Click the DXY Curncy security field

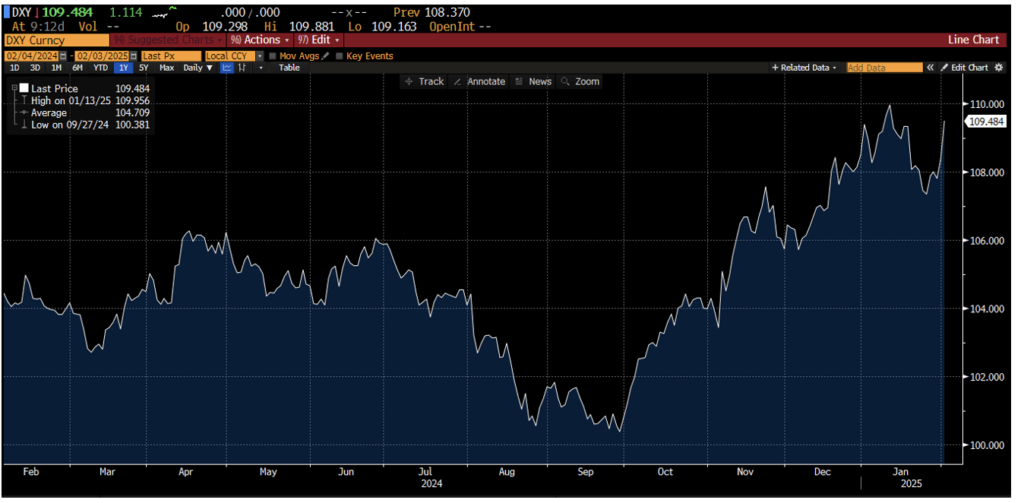coord(57,40)
